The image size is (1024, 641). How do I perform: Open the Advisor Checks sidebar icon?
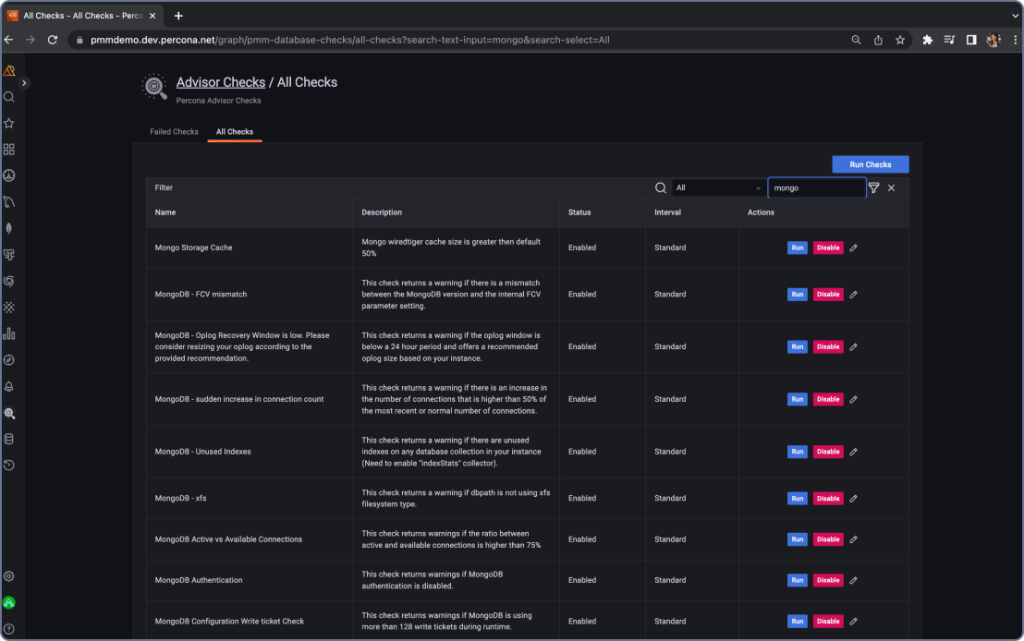[9, 413]
